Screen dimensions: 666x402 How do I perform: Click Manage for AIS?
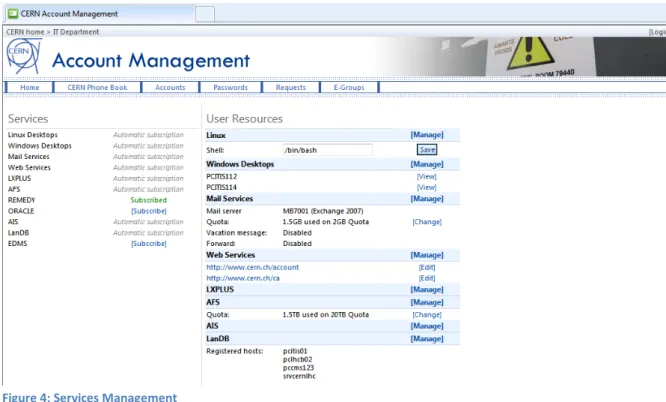click(x=427, y=326)
